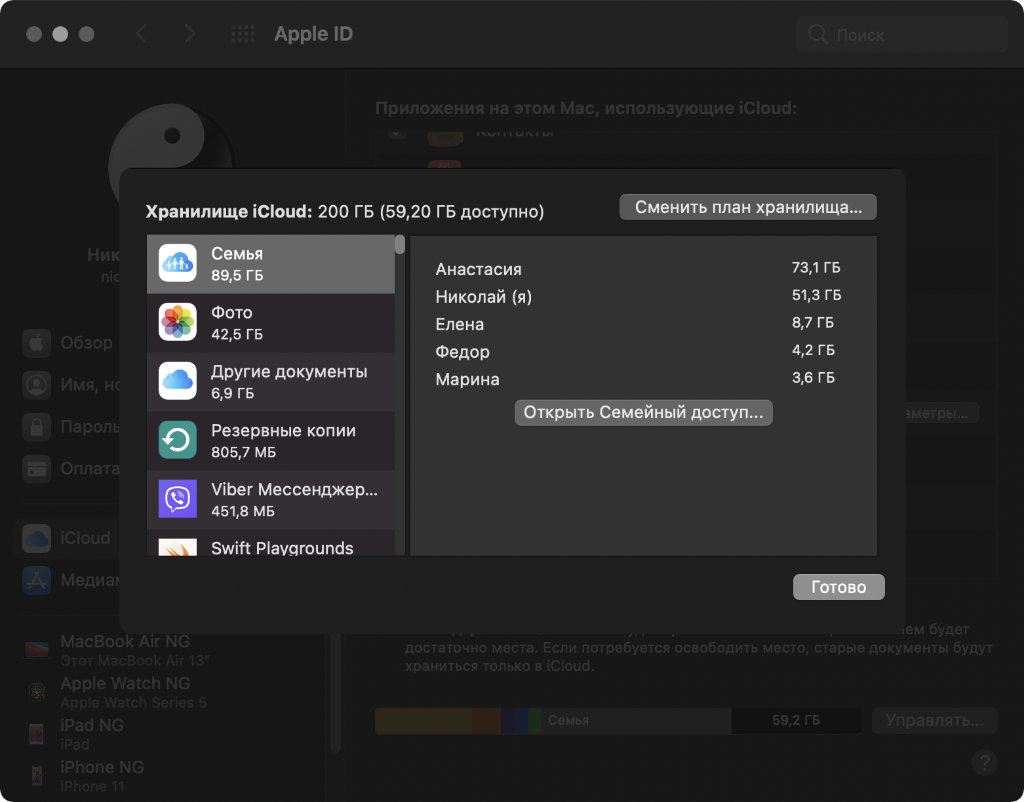This screenshot has width=1024, height=802.
Task: Click the Фото app icon
Action: [178, 322]
